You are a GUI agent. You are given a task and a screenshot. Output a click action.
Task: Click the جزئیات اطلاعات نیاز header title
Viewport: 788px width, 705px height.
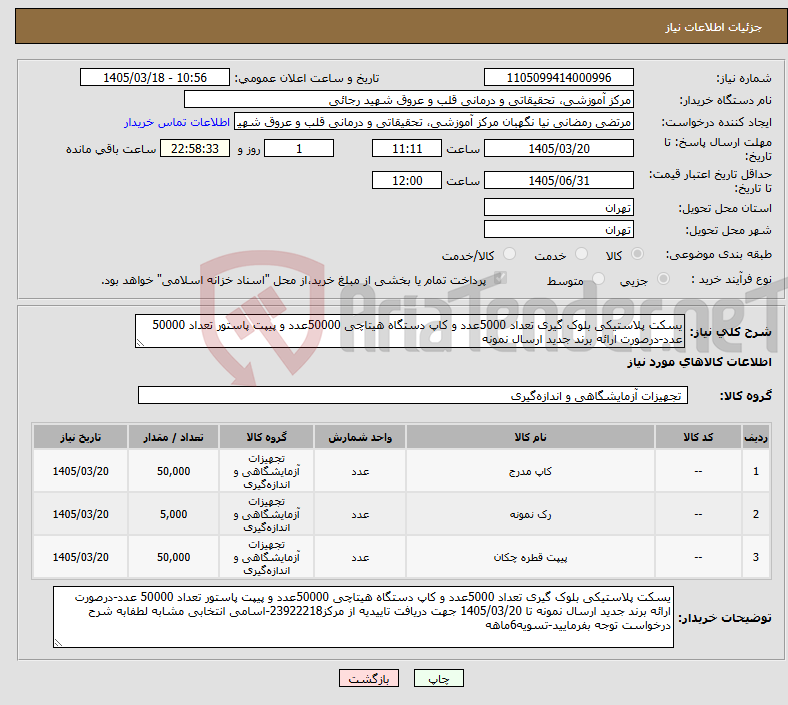(714, 27)
